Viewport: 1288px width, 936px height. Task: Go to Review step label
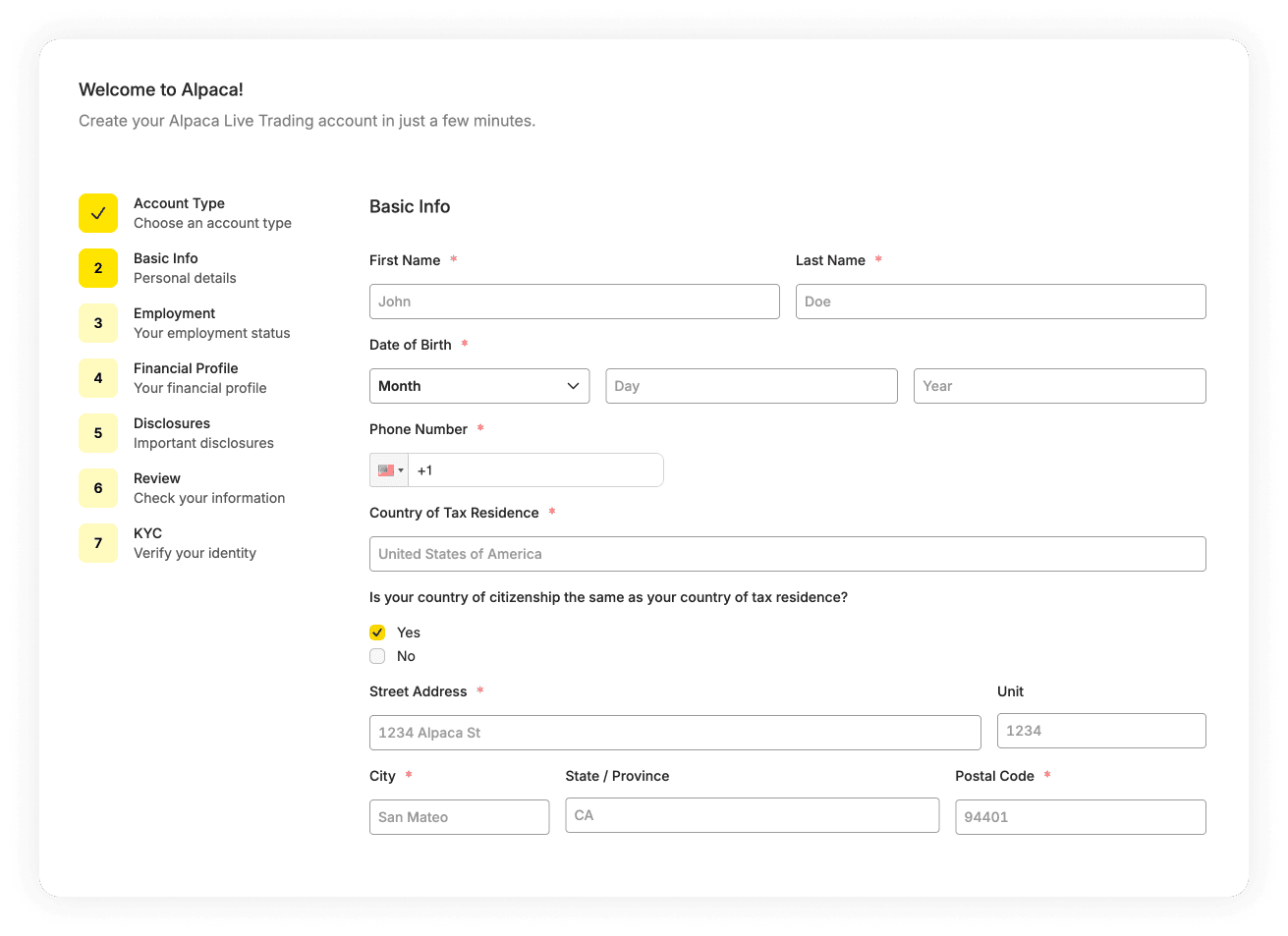[157, 478]
